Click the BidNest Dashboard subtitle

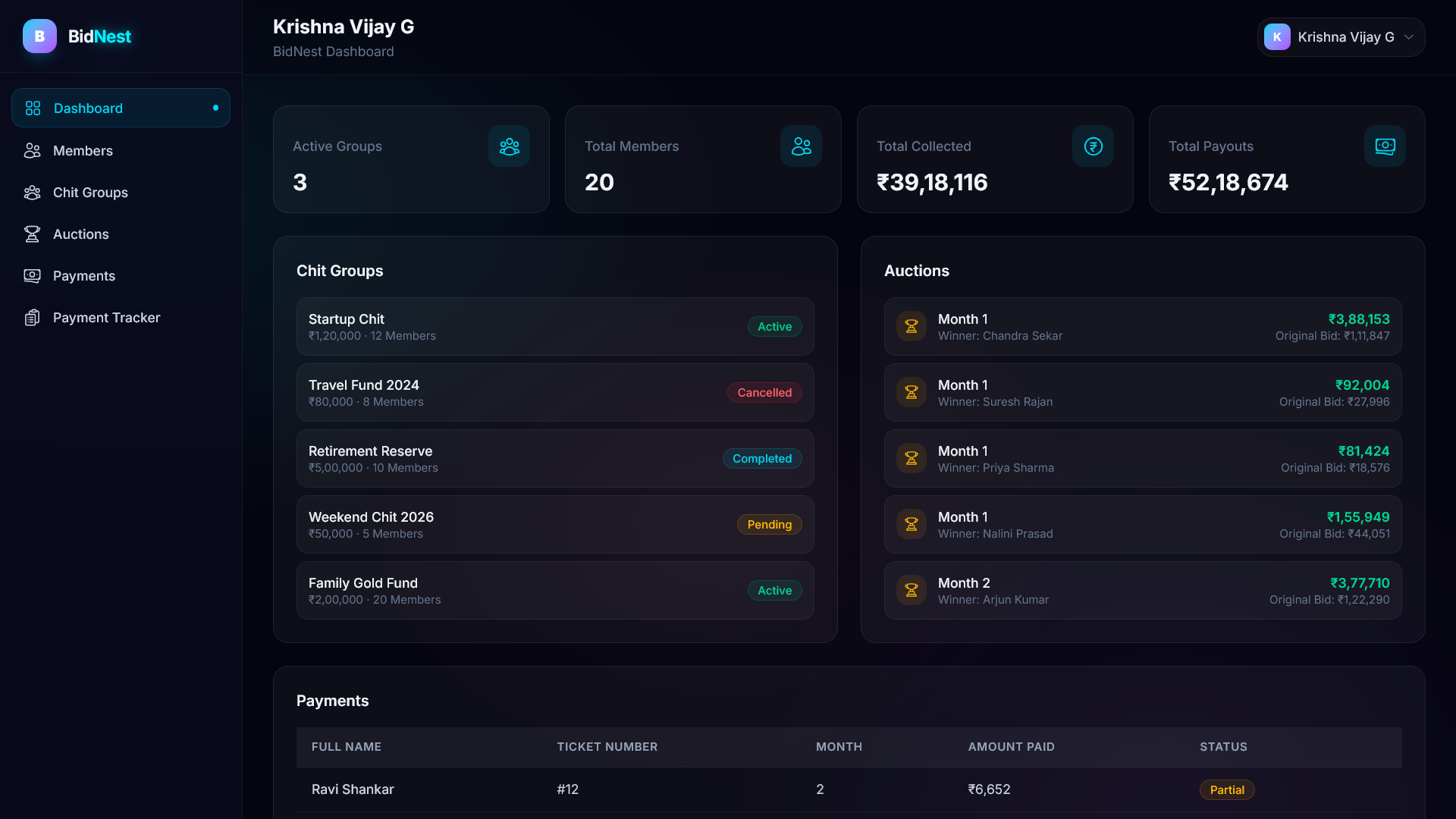tap(333, 52)
